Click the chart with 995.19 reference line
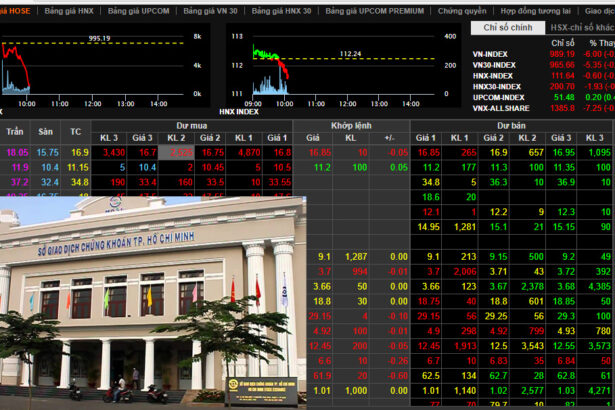The height and width of the screenshot is (410, 615). [104, 67]
